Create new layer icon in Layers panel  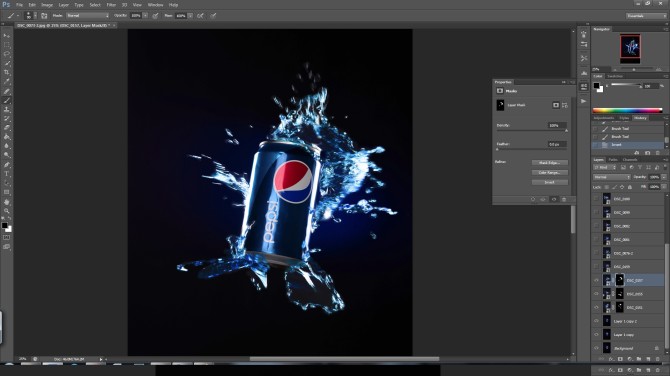tap(648, 359)
